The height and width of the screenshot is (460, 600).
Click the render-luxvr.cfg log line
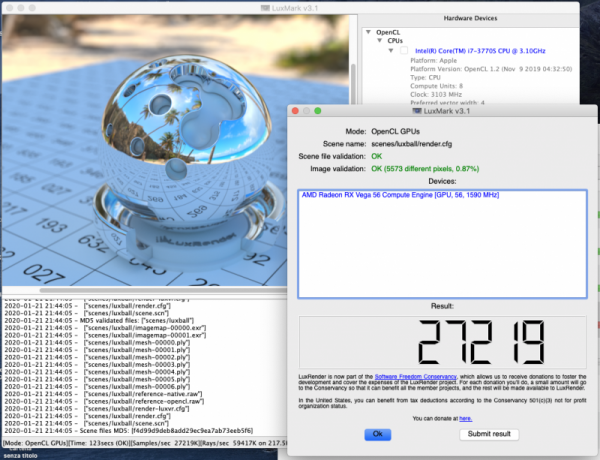pos(97,409)
